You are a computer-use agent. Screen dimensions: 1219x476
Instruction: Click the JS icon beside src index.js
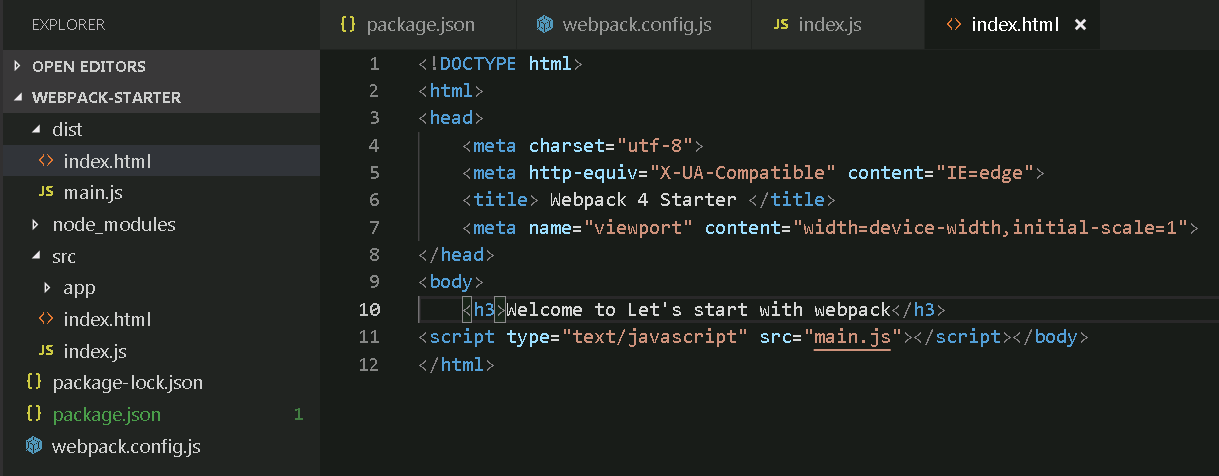click(45, 351)
